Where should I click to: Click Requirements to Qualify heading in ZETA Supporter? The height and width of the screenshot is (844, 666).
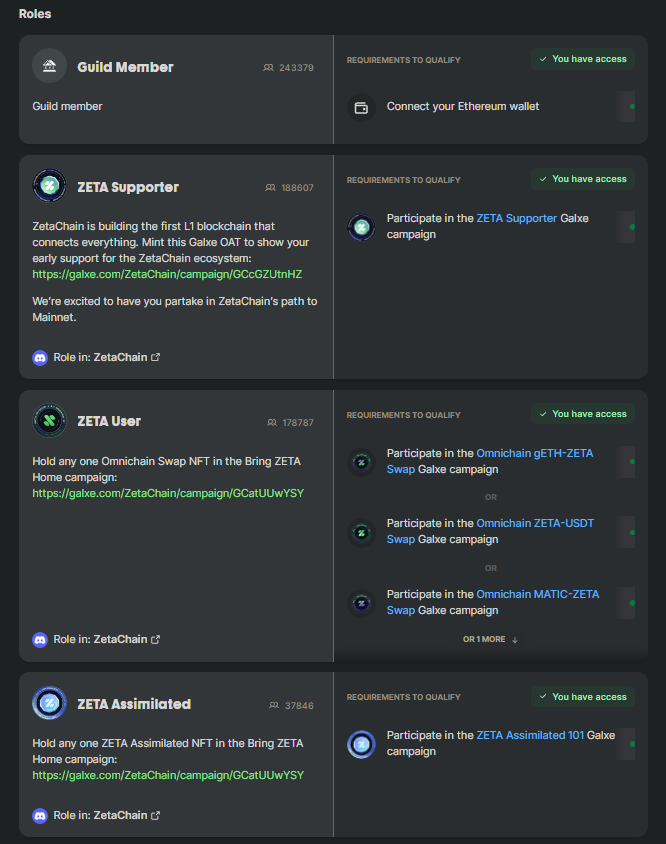point(403,180)
